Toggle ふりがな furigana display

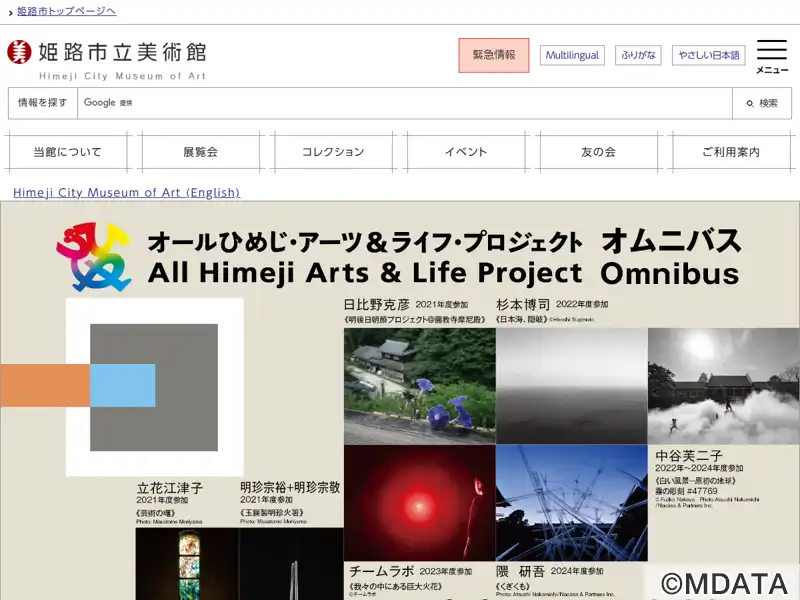coord(638,55)
